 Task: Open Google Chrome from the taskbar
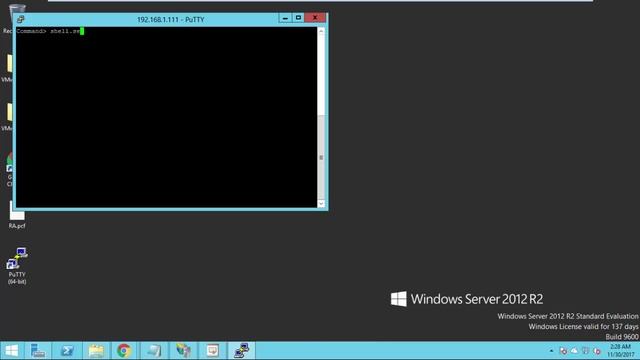coord(124,351)
